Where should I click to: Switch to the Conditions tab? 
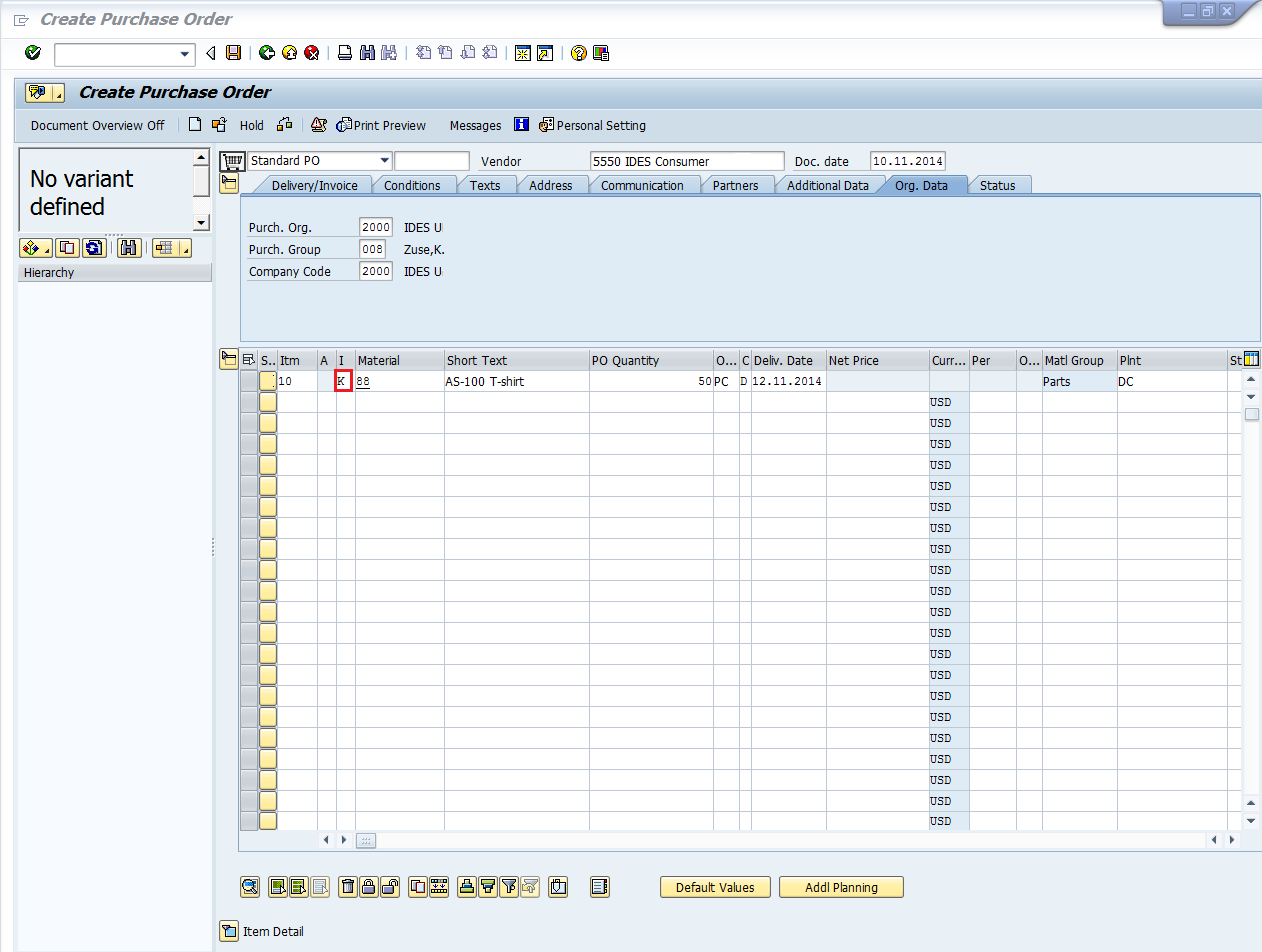pyautogui.click(x=412, y=185)
